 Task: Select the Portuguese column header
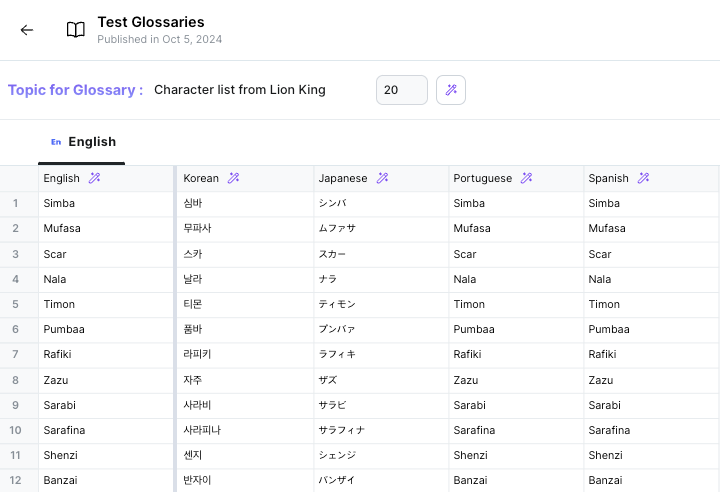click(x=516, y=178)
